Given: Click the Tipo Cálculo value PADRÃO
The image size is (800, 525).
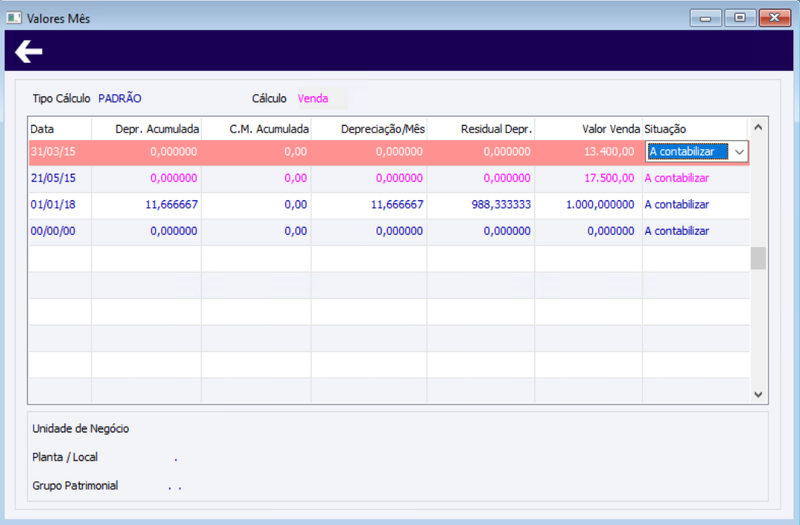Looking at the screenshot, I should (x=120, y=98).
